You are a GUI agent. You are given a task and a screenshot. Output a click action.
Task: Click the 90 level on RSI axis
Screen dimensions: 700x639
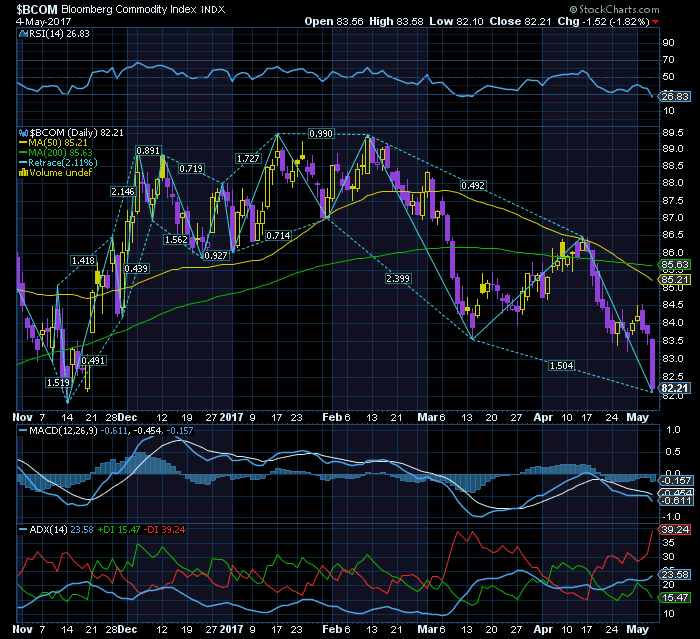[669, 43]
